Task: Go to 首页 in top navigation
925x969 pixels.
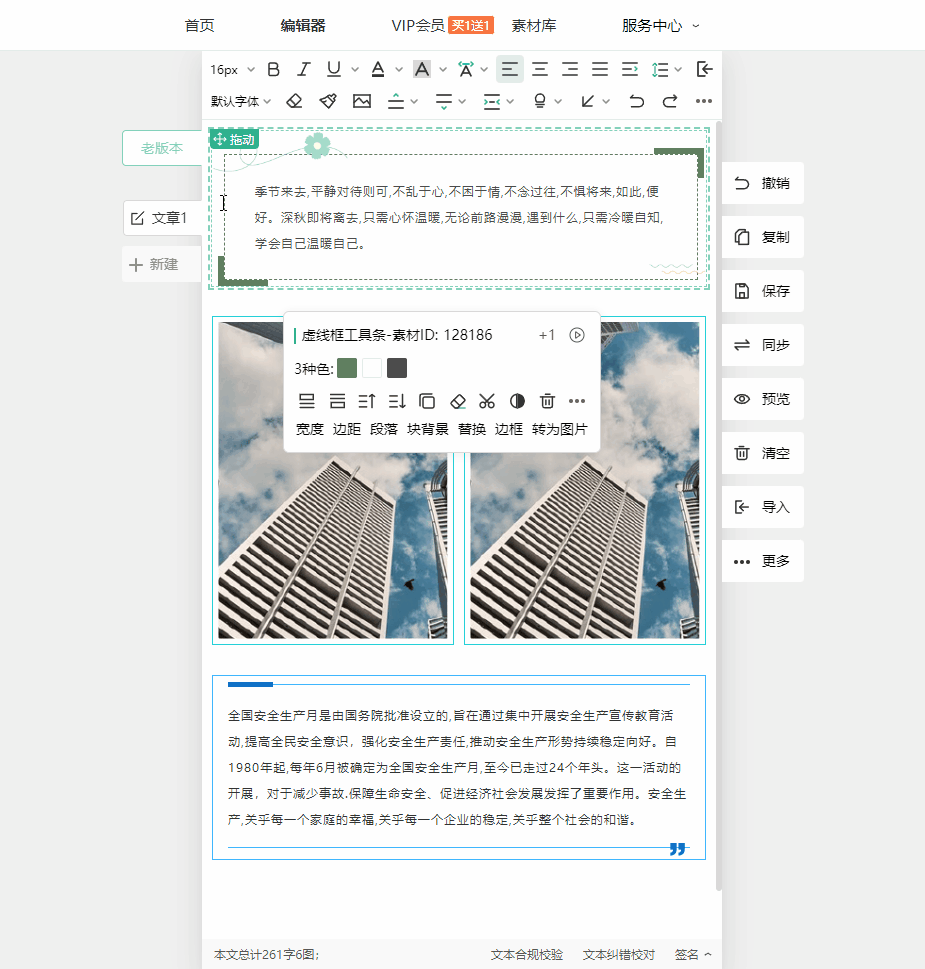Action: [200, 25]
